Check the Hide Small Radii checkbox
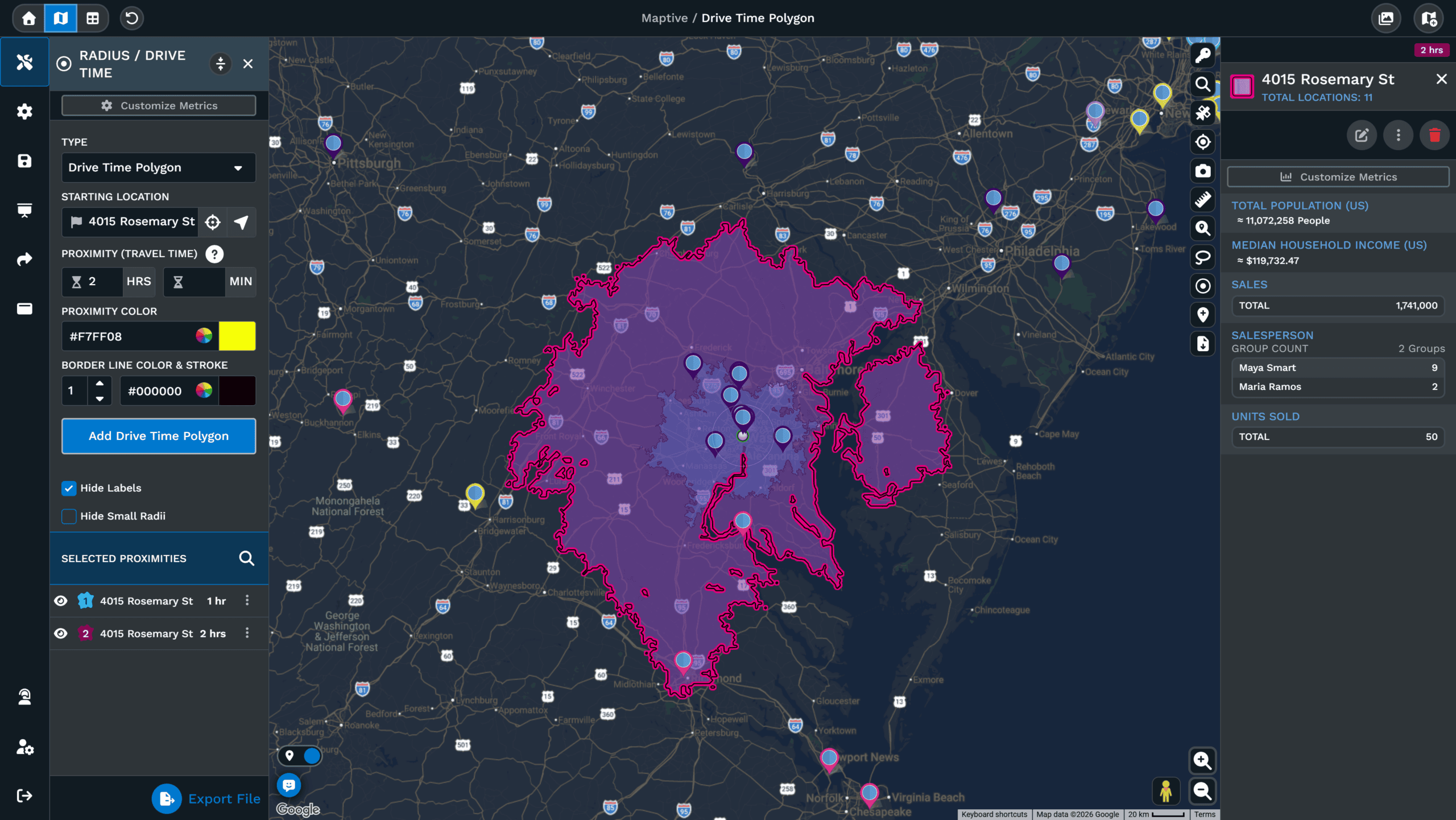 pos(69,516)
